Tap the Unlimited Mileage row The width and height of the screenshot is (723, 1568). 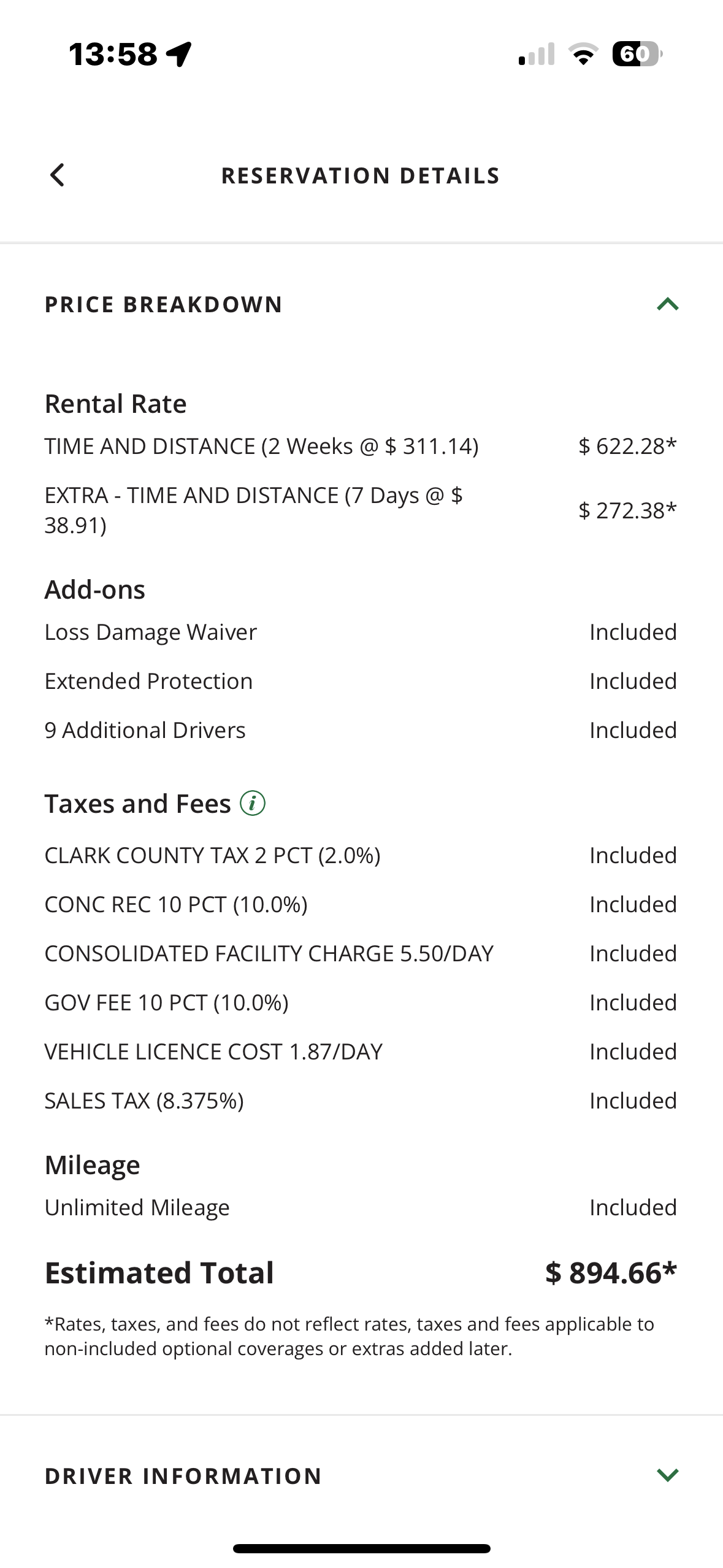[x=137, y=1207]
